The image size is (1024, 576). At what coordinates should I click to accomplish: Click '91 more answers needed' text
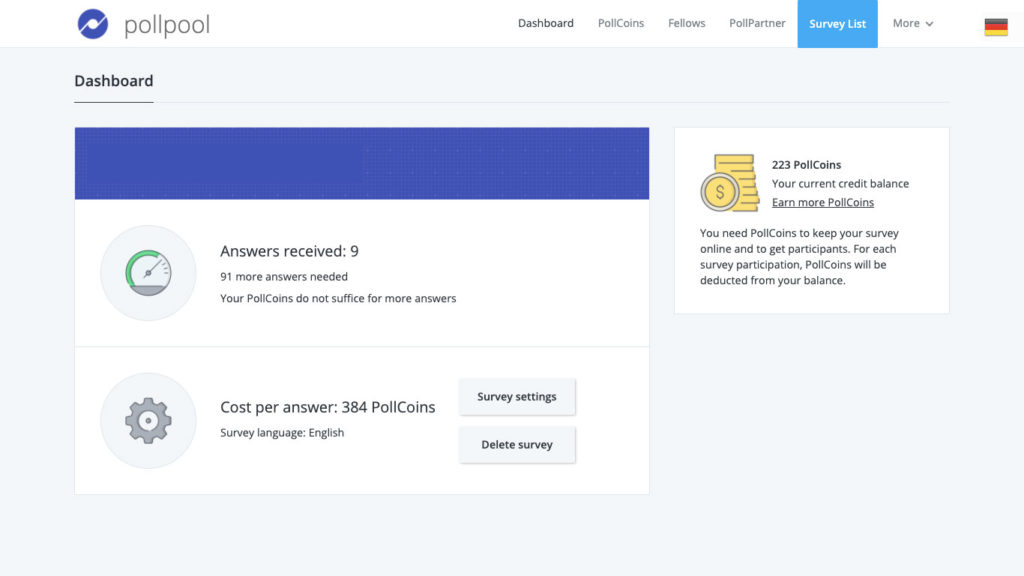click(x=284, y=277)
